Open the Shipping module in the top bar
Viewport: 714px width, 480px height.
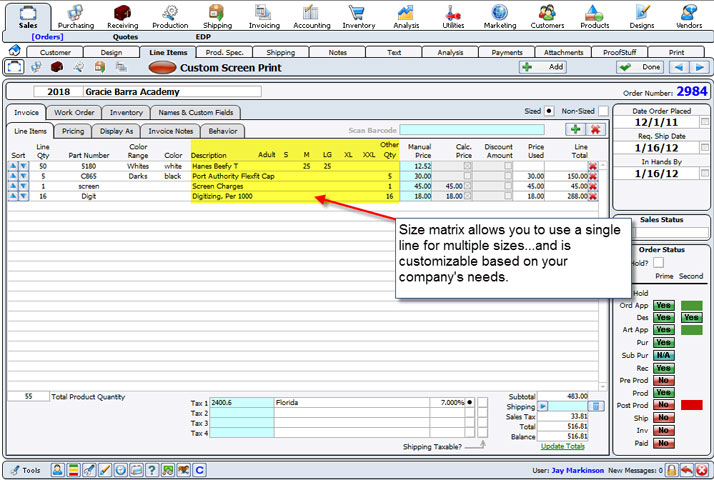click(x=217, y=17)
